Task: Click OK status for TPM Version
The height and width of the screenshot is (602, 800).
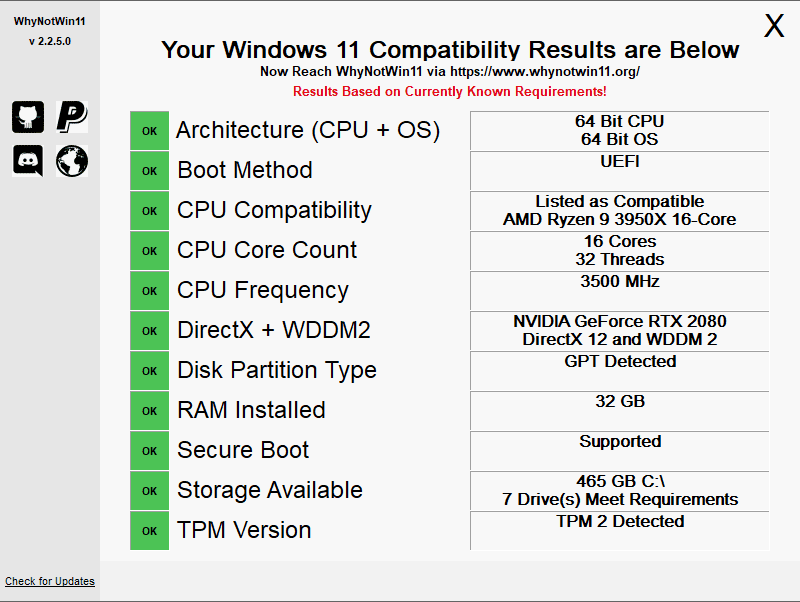Action: click(150, 531)
